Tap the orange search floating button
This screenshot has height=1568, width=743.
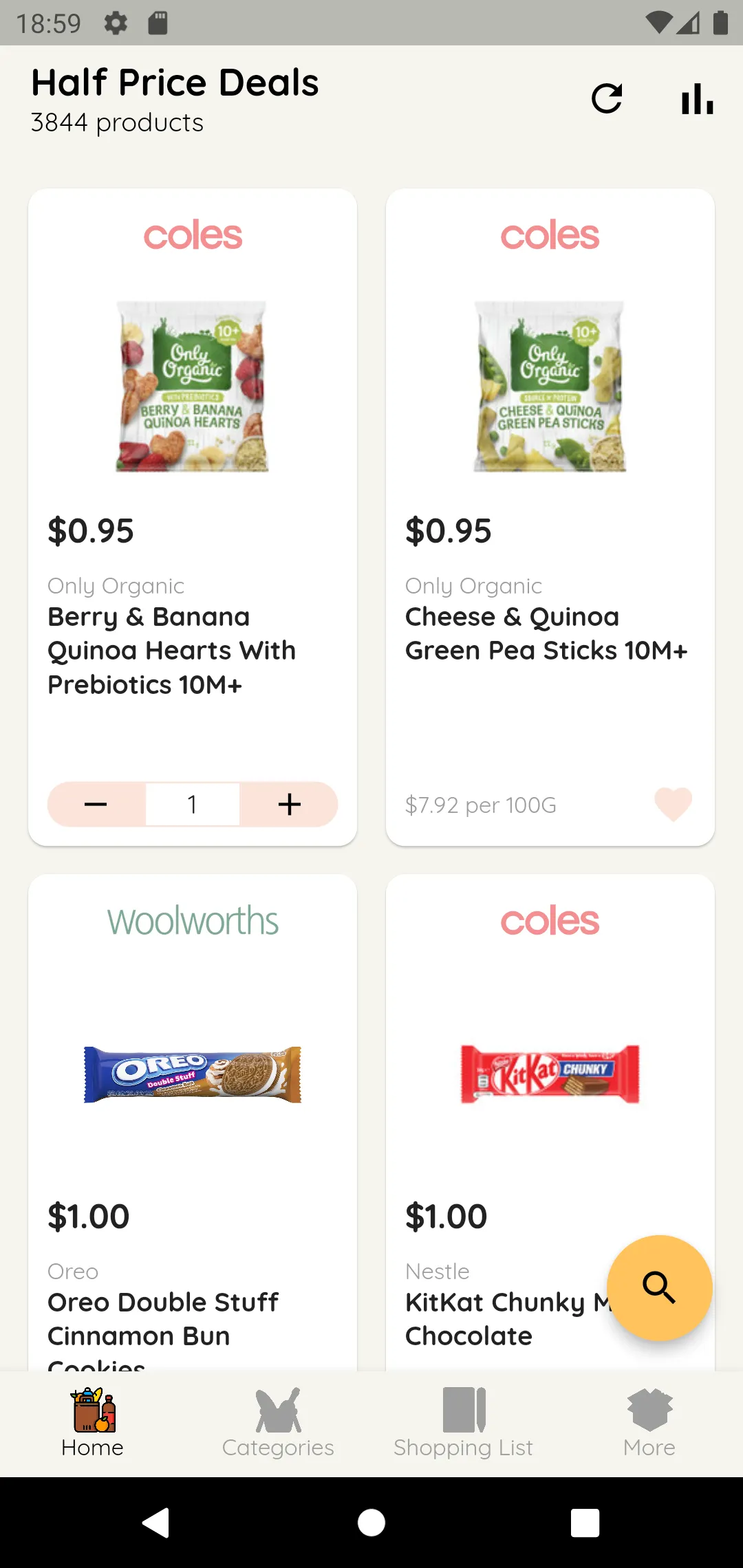[x=659, y=1287]
